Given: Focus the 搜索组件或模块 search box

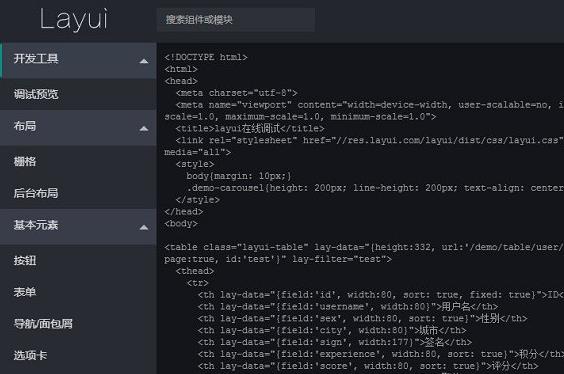Looking at the screenshot, I should pos(236,20).
